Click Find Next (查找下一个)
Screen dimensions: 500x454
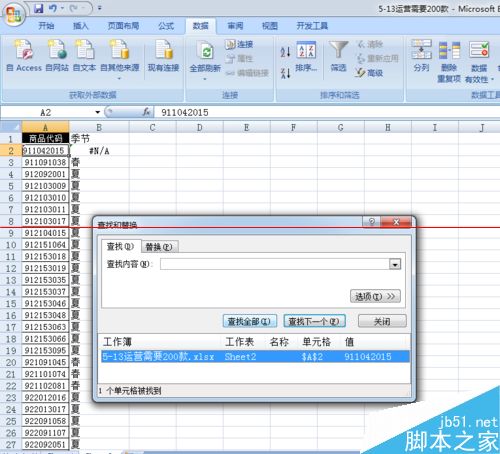tap(314, 321)
